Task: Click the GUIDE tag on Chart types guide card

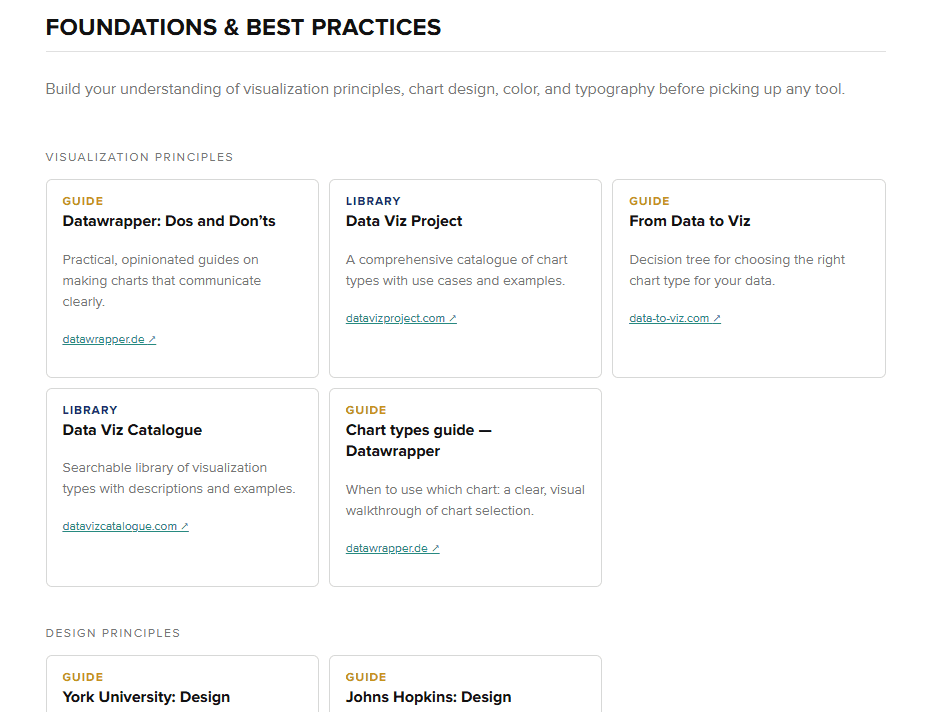Action: click(x=366, y=410)
